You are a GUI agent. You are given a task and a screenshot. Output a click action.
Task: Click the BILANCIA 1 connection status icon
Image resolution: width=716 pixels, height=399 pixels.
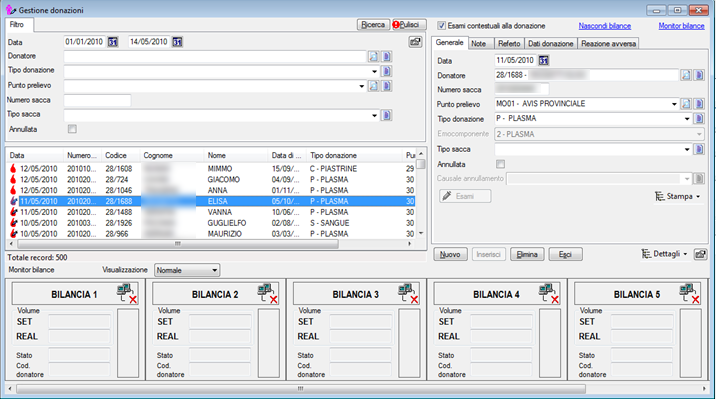tap(126, 294)
